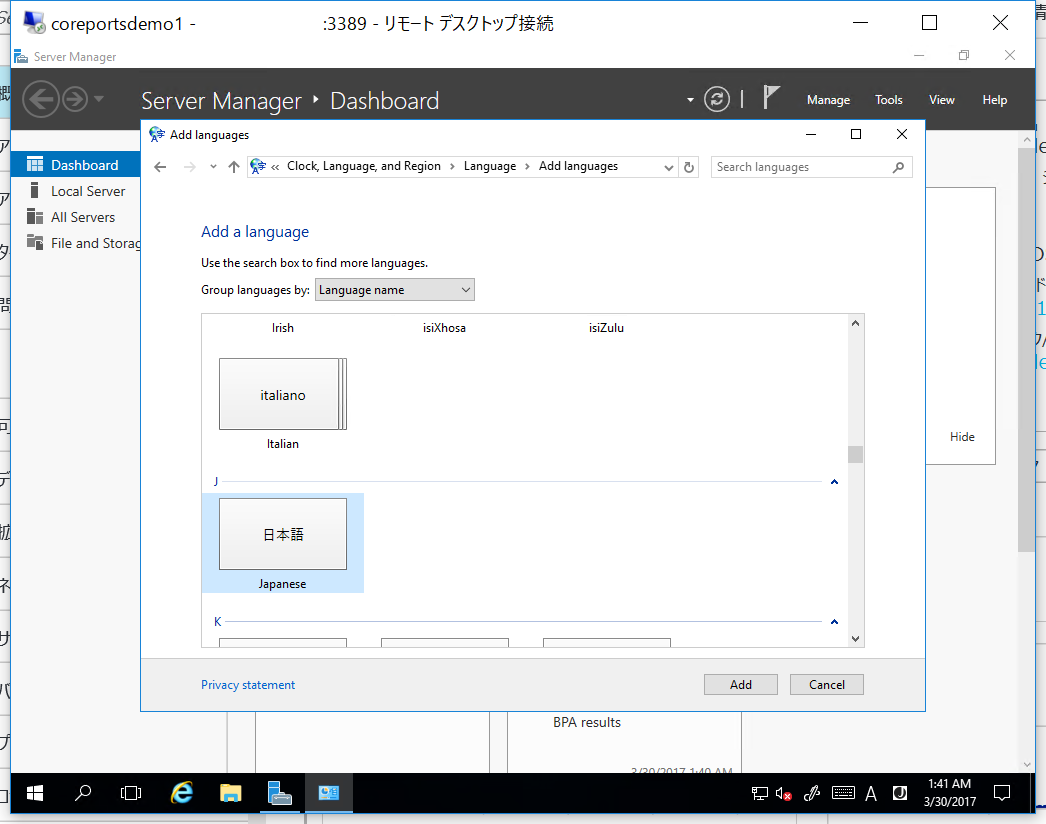1046x824 pixels.
Task: Click the Cancel button
Action: coord(827,685)
